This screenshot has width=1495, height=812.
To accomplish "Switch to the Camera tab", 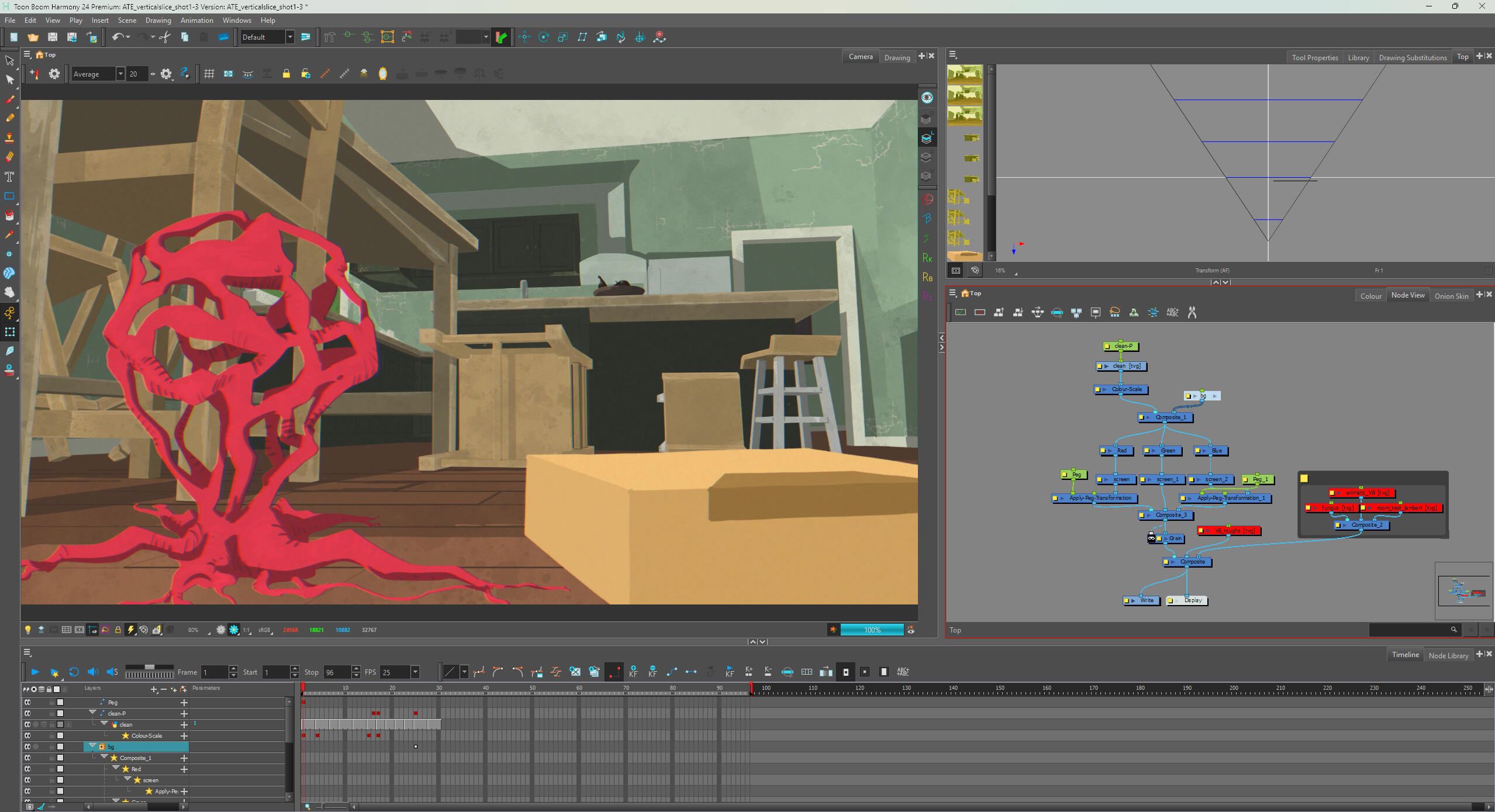I will (859, 56).
